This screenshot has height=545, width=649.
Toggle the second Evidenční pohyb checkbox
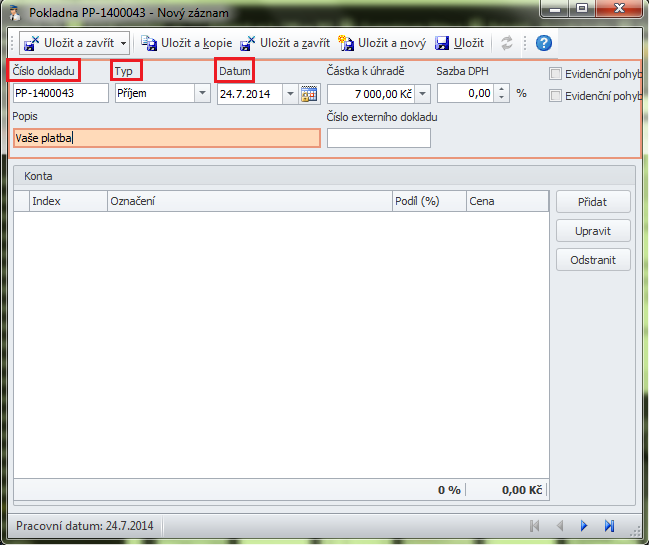pos(556,96)
